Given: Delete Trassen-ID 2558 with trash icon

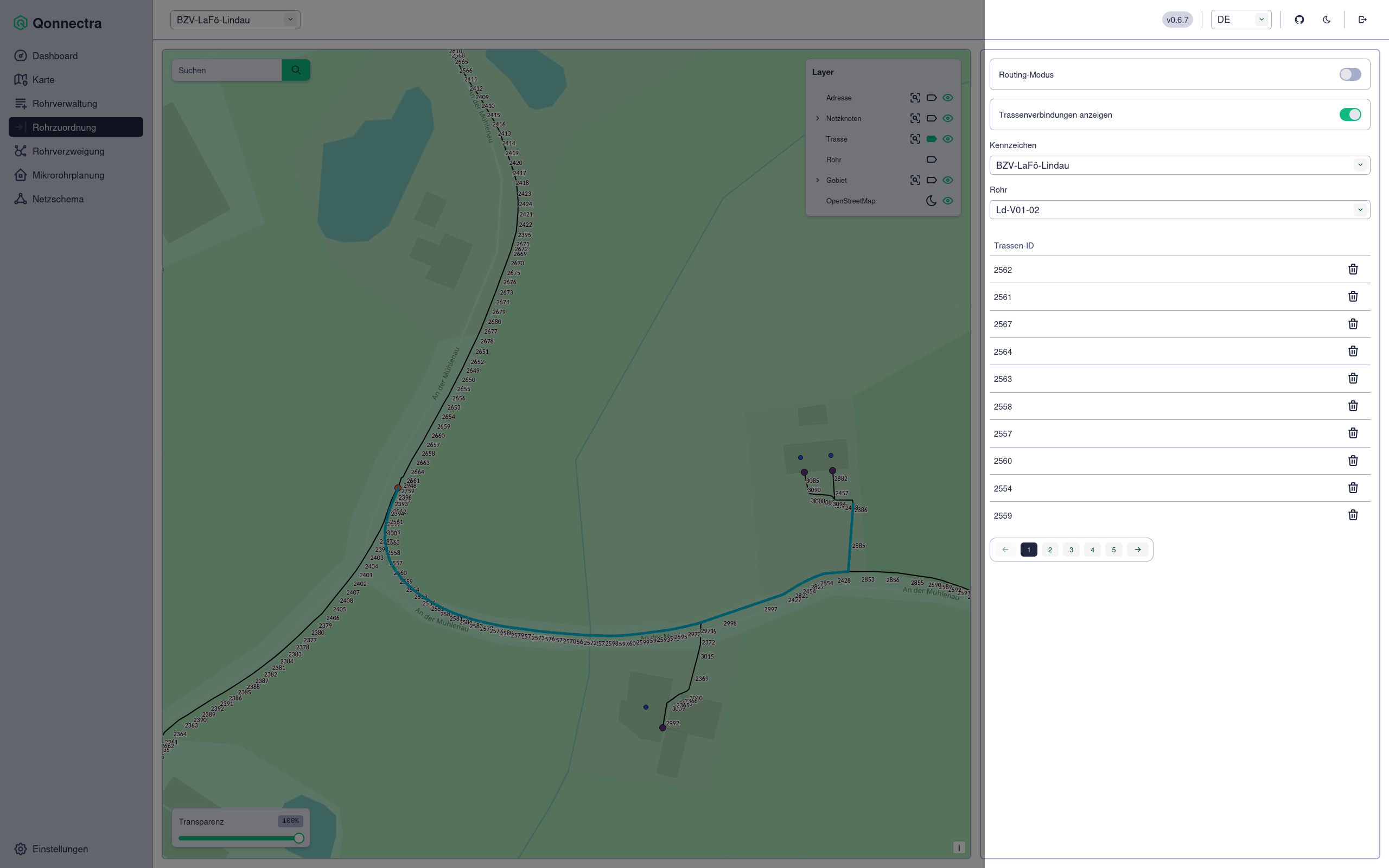Looking at the screenshot, I should tap(1353, 406).
